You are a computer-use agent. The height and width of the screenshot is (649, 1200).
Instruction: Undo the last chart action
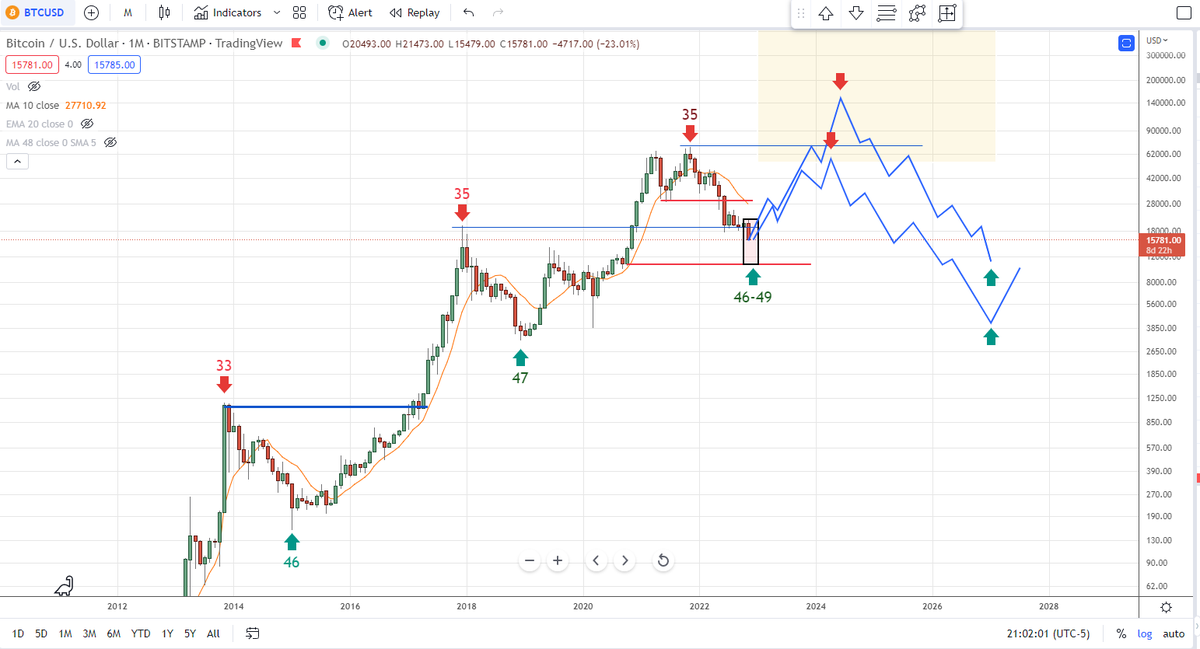click(x=468, y=13)
